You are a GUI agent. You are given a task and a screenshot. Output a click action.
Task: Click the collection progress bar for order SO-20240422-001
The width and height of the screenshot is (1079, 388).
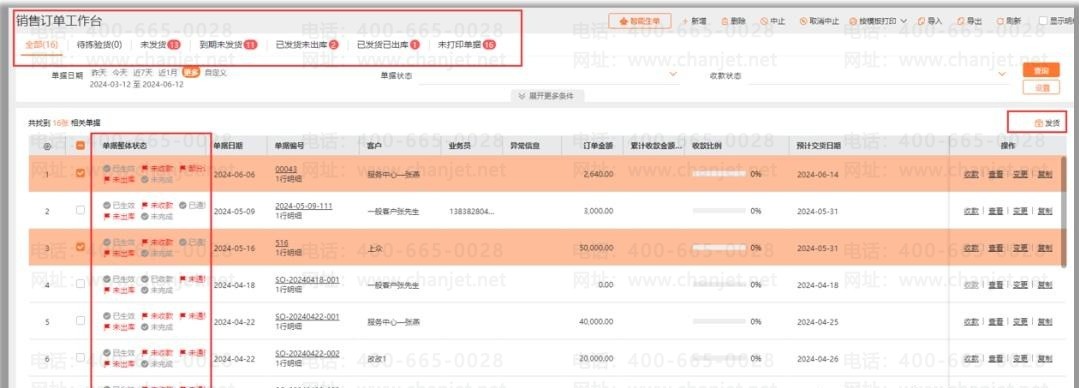tap(719, 322)
